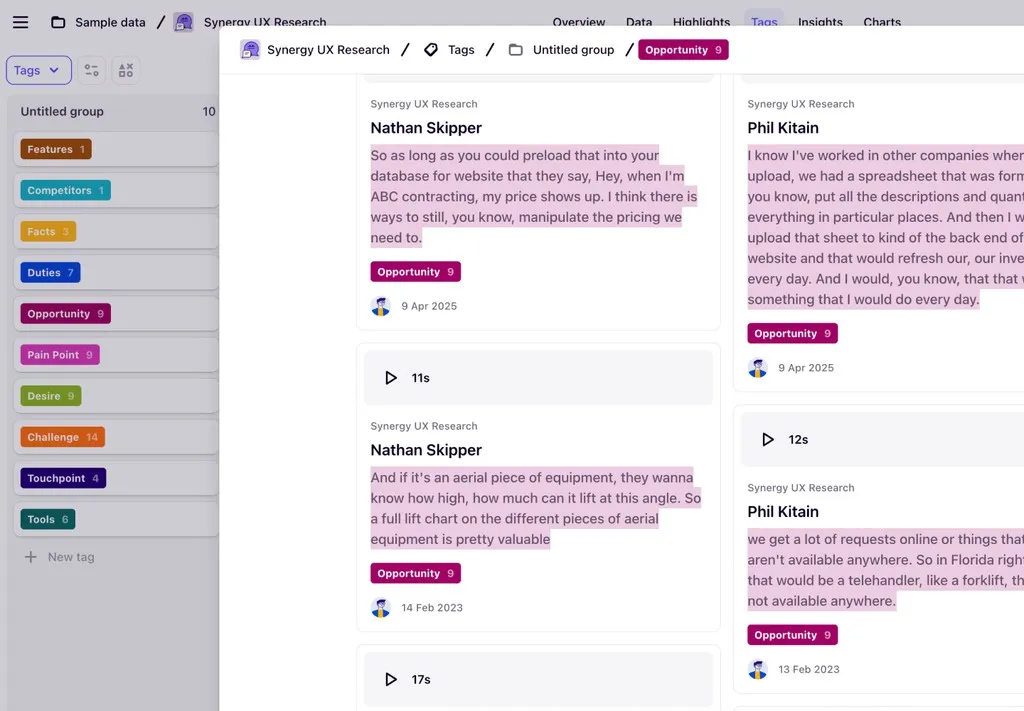Click the highlight starting 'And if it's an aerial piece'
The image size is (1024, 711).
click(x=536, y=508)
